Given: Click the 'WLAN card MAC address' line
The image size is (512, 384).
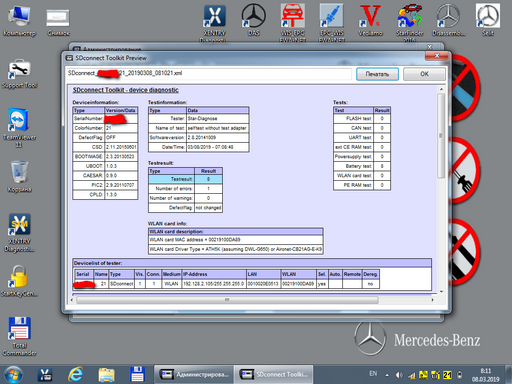Looking at the screenshot, I should click(236, 240).
